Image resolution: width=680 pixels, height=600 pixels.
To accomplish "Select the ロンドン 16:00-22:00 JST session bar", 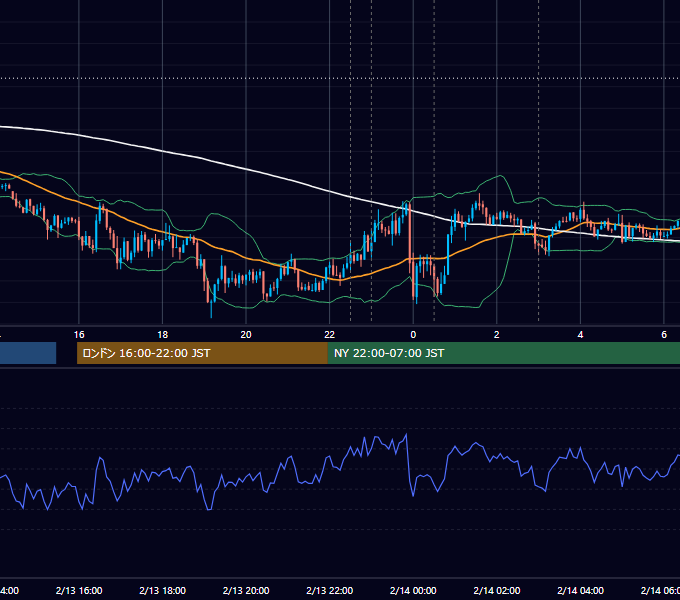I will 202,353.
